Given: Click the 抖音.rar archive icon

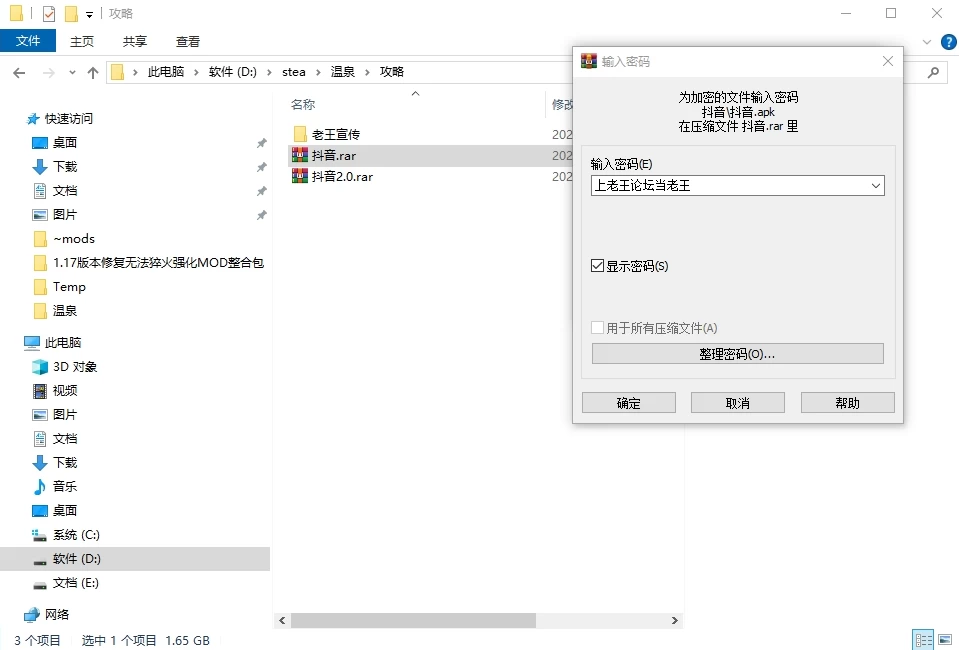Looking at the screenshot, I should click(x=300, y=155).
